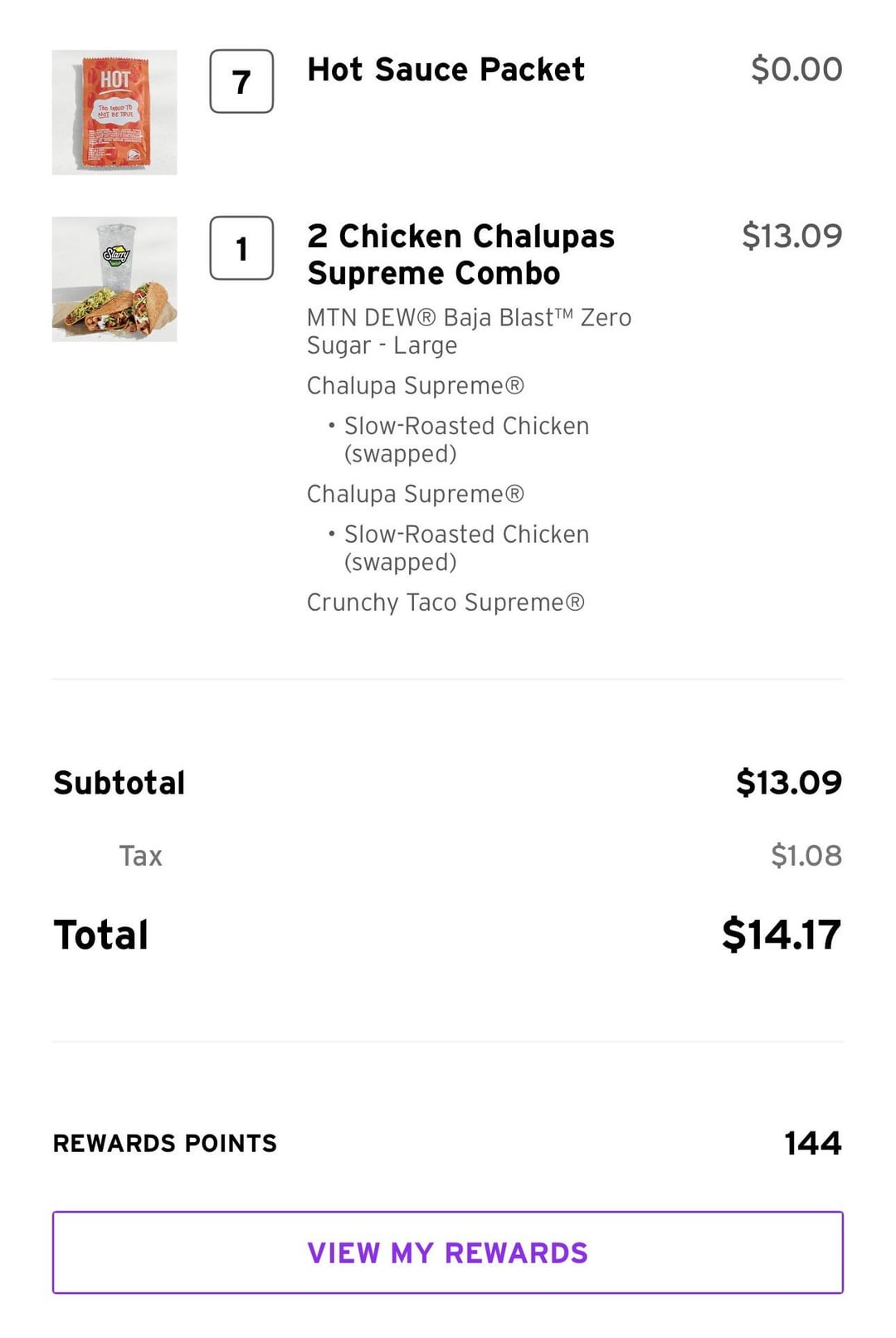
Task: Tap the first Chalupa Supreme entry
Action: (x=415, y=386)
